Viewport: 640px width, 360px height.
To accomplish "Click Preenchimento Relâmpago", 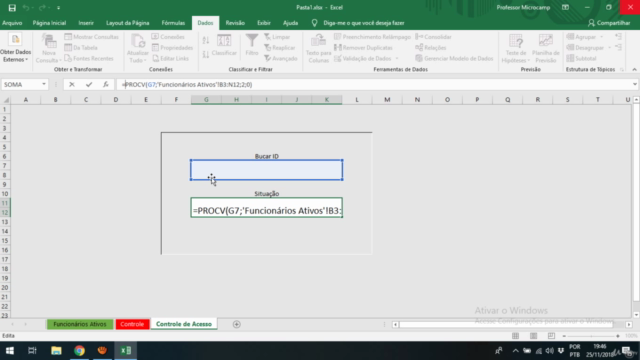I will coord(372,37).
